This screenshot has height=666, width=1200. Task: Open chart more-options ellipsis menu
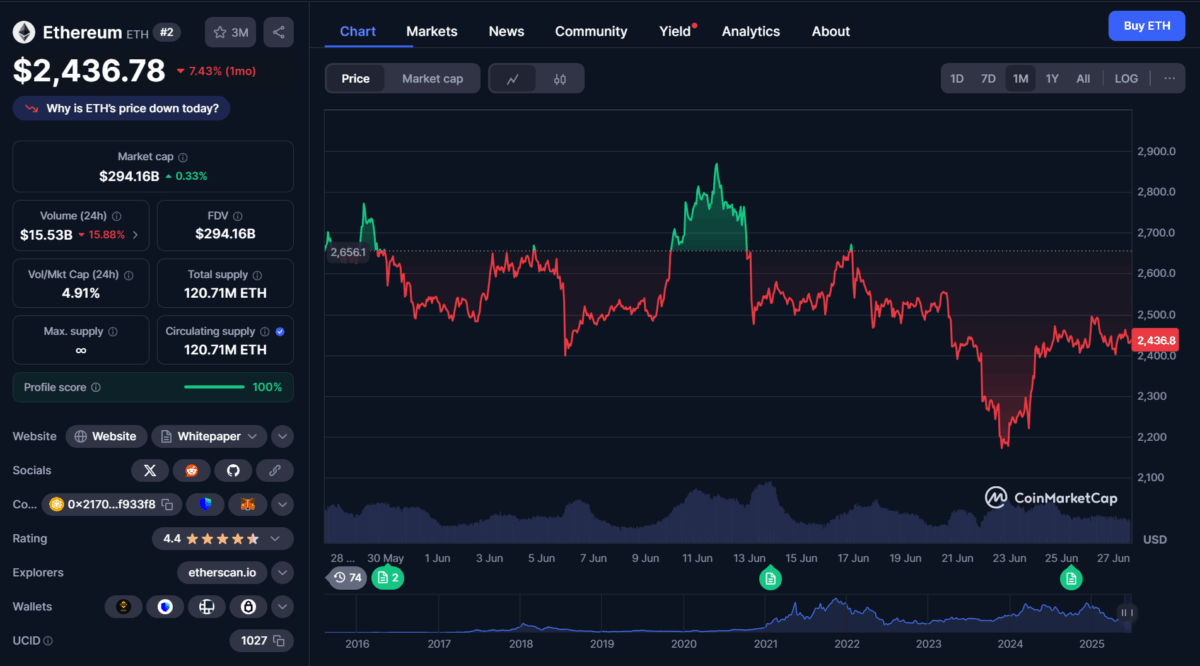pos(1169,79)
